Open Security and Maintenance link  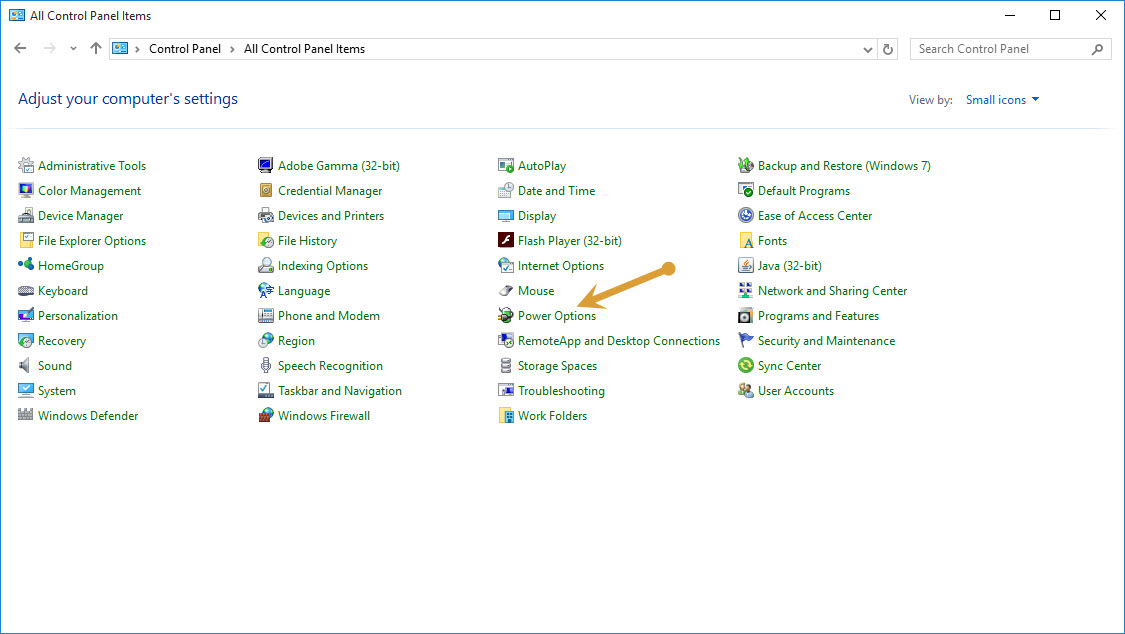826,341
